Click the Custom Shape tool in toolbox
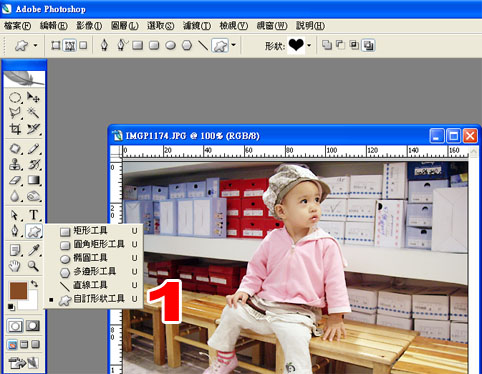 (34, 231)
